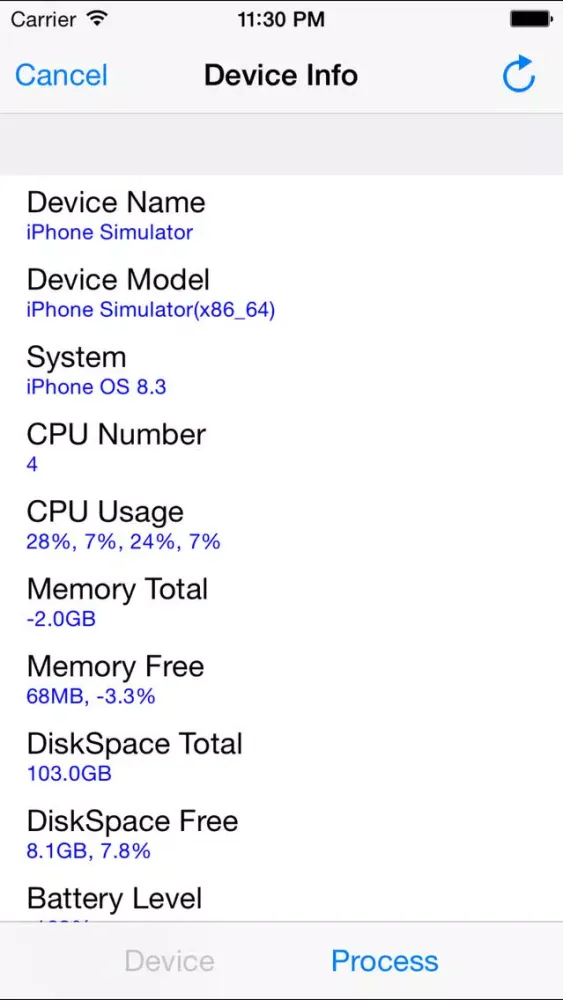Select the Device tab
This screenshot has width=563, height=1000.
pos(170,960)
